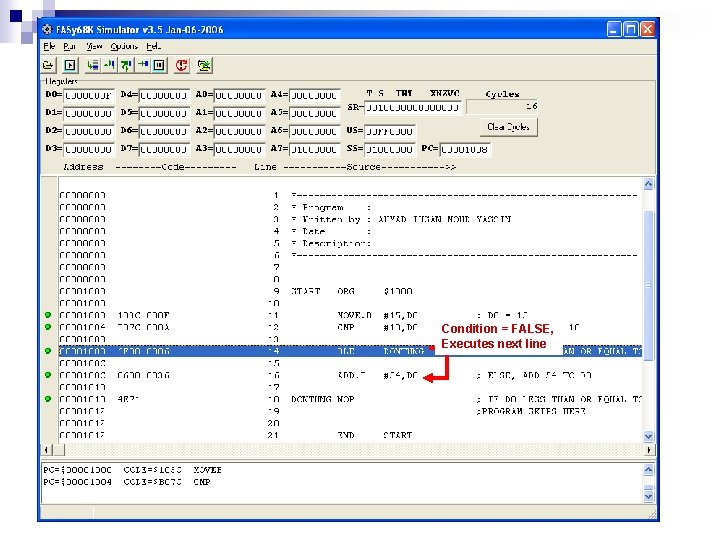The image size is (720, 540).
Task: Click the D2 register field
Action: click(x=88, y=131)
